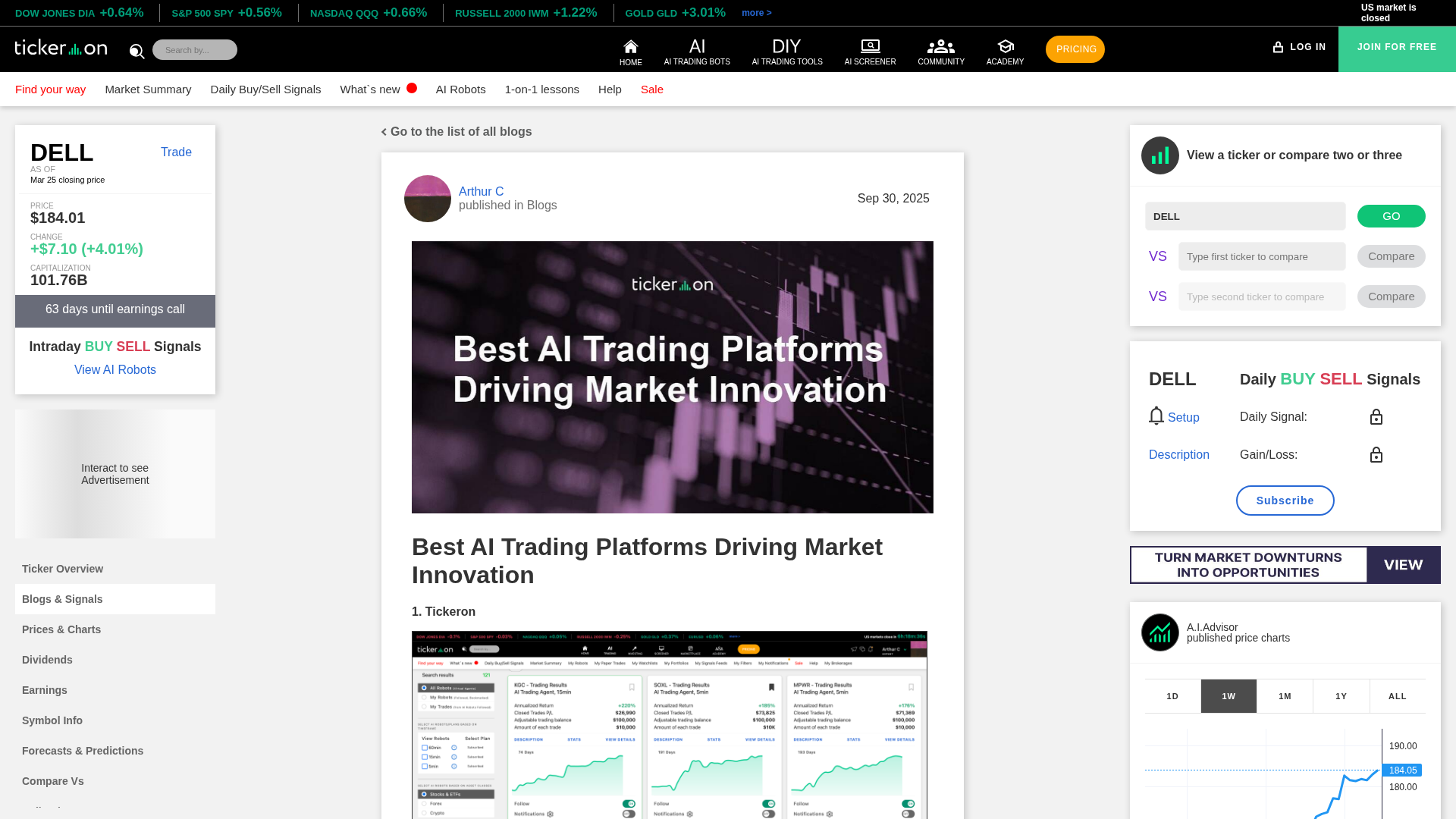Image resolution: width=1456 pixels, height=819 pixels.
Task: Click first ticker to compare field
Action: (1261, 256)
